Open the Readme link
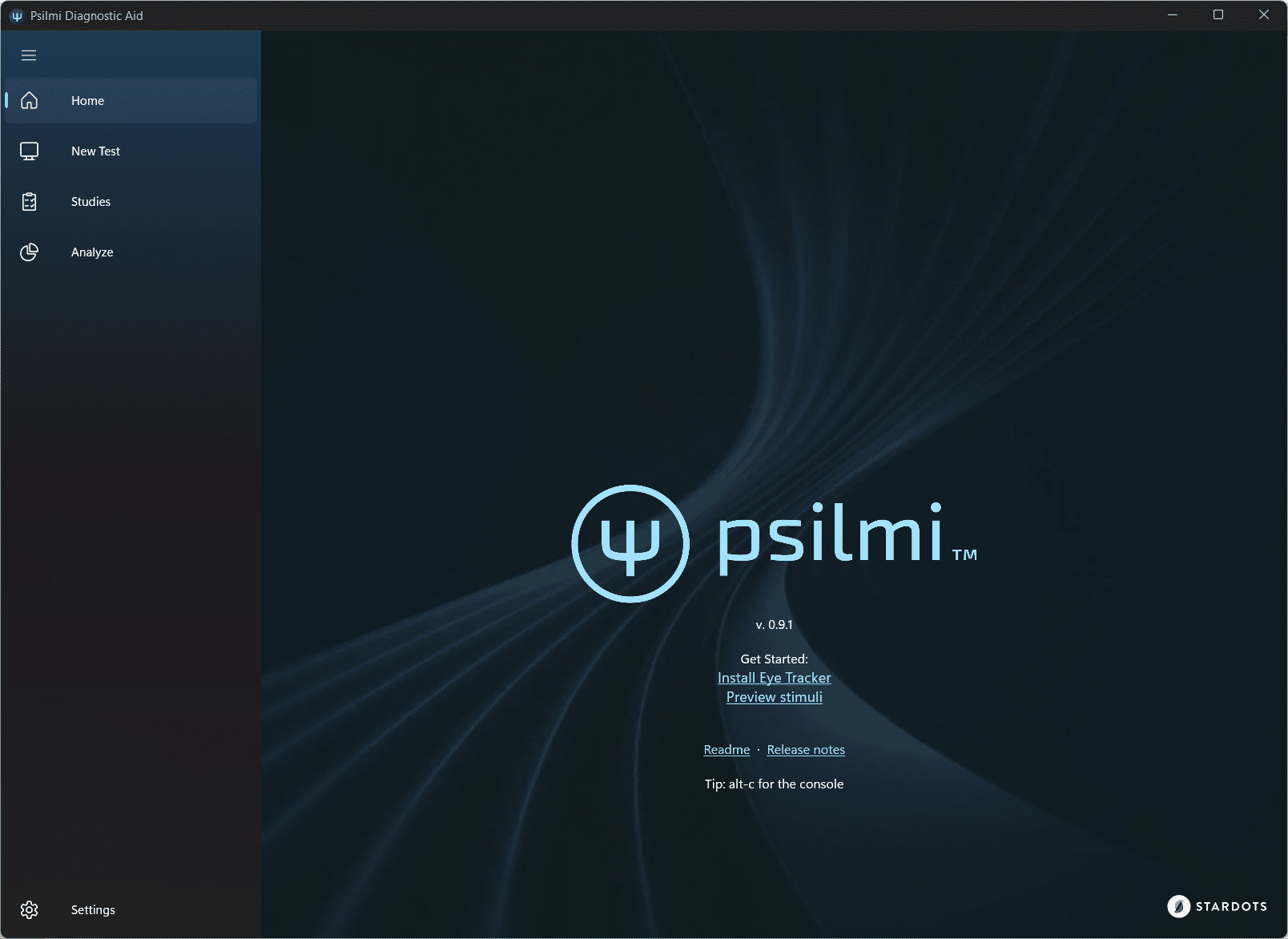 pos(727,750)
